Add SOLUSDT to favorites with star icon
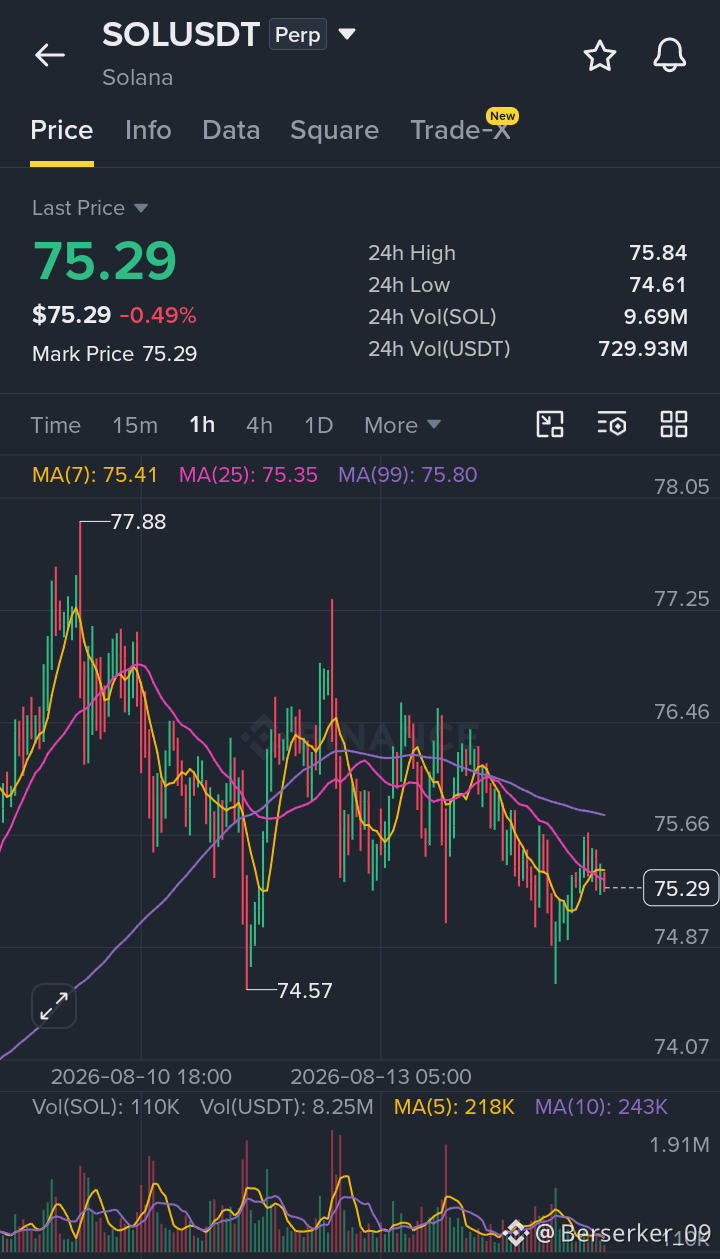Viewport: 720px width, 1259px height. click(x=600, y=55)
